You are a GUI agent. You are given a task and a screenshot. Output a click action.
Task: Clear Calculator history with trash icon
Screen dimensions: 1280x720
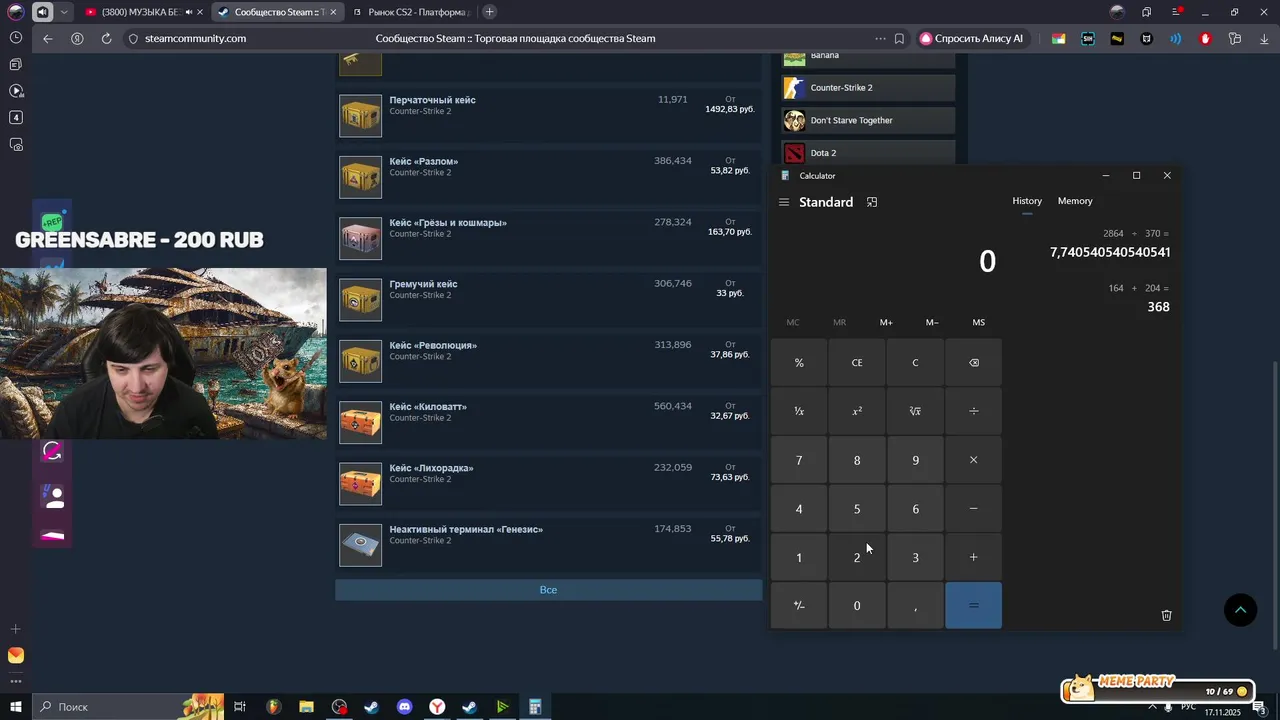pos(1166,615)
